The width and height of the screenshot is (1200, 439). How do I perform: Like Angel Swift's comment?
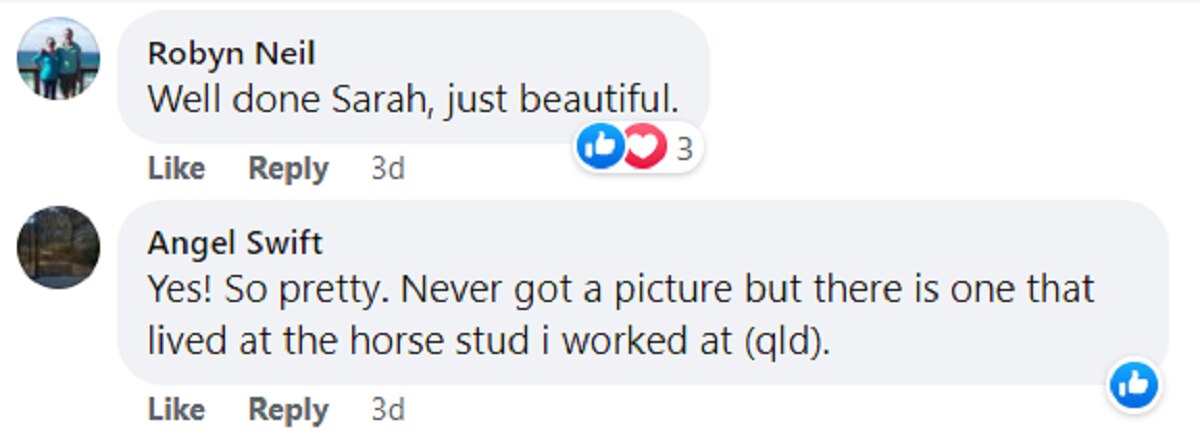[176, 409]
